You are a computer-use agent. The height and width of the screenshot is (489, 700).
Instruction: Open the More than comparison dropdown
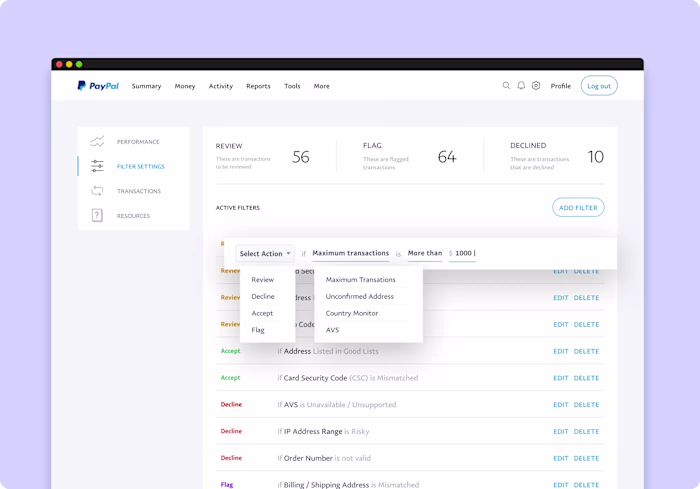click(x=425, y=253)
